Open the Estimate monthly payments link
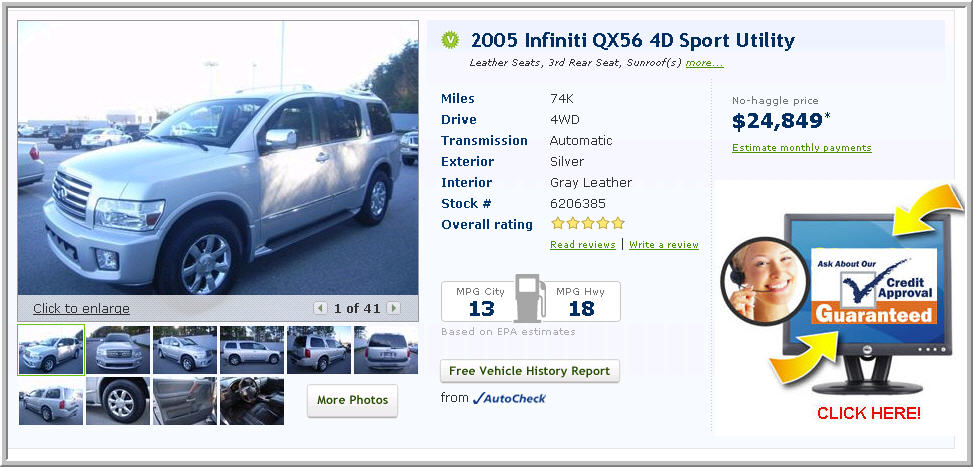Image resolution: width=973 pixels, height=467 pixels. click(802, 148)
